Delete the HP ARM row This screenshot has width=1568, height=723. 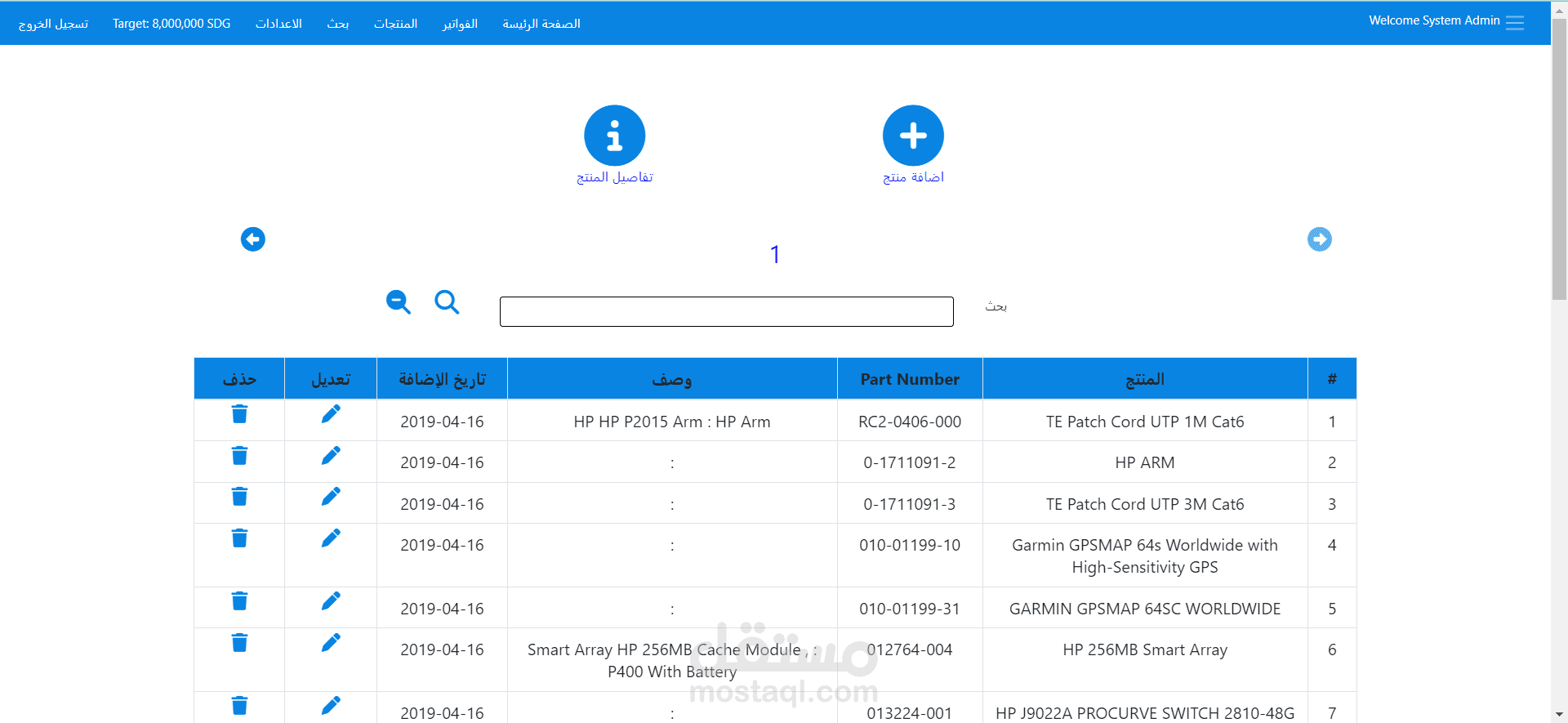(239, 456)
